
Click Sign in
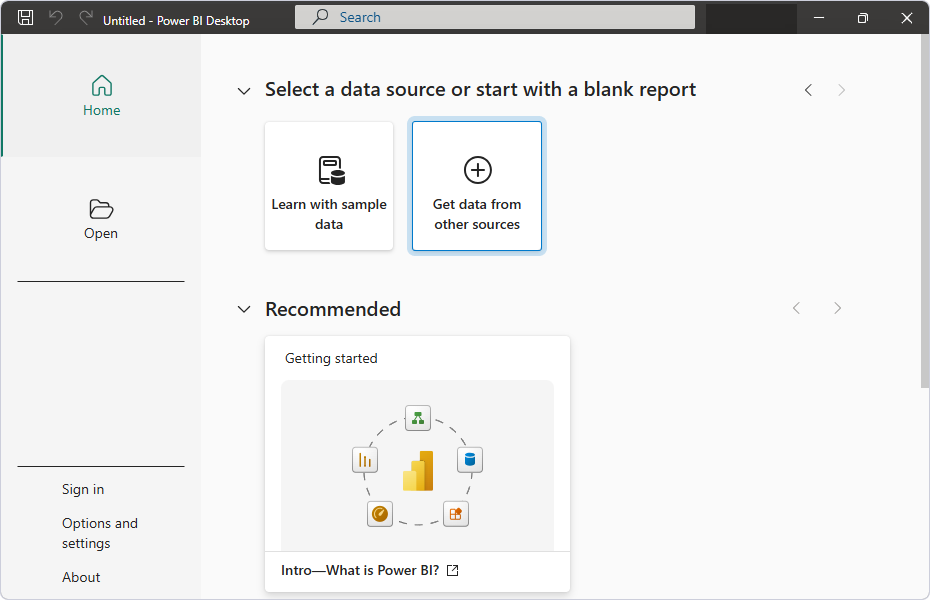[x=82, y=489]
